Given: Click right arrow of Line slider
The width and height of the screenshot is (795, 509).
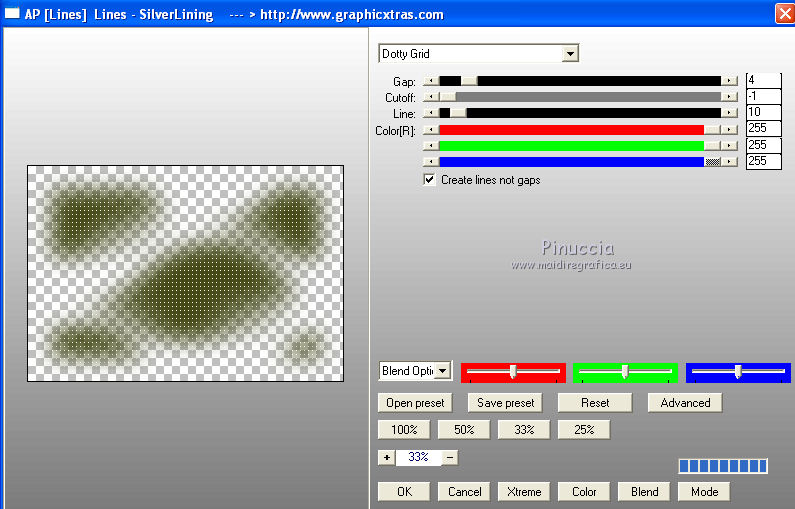Looking at the screenshot, I should (729, 113).
